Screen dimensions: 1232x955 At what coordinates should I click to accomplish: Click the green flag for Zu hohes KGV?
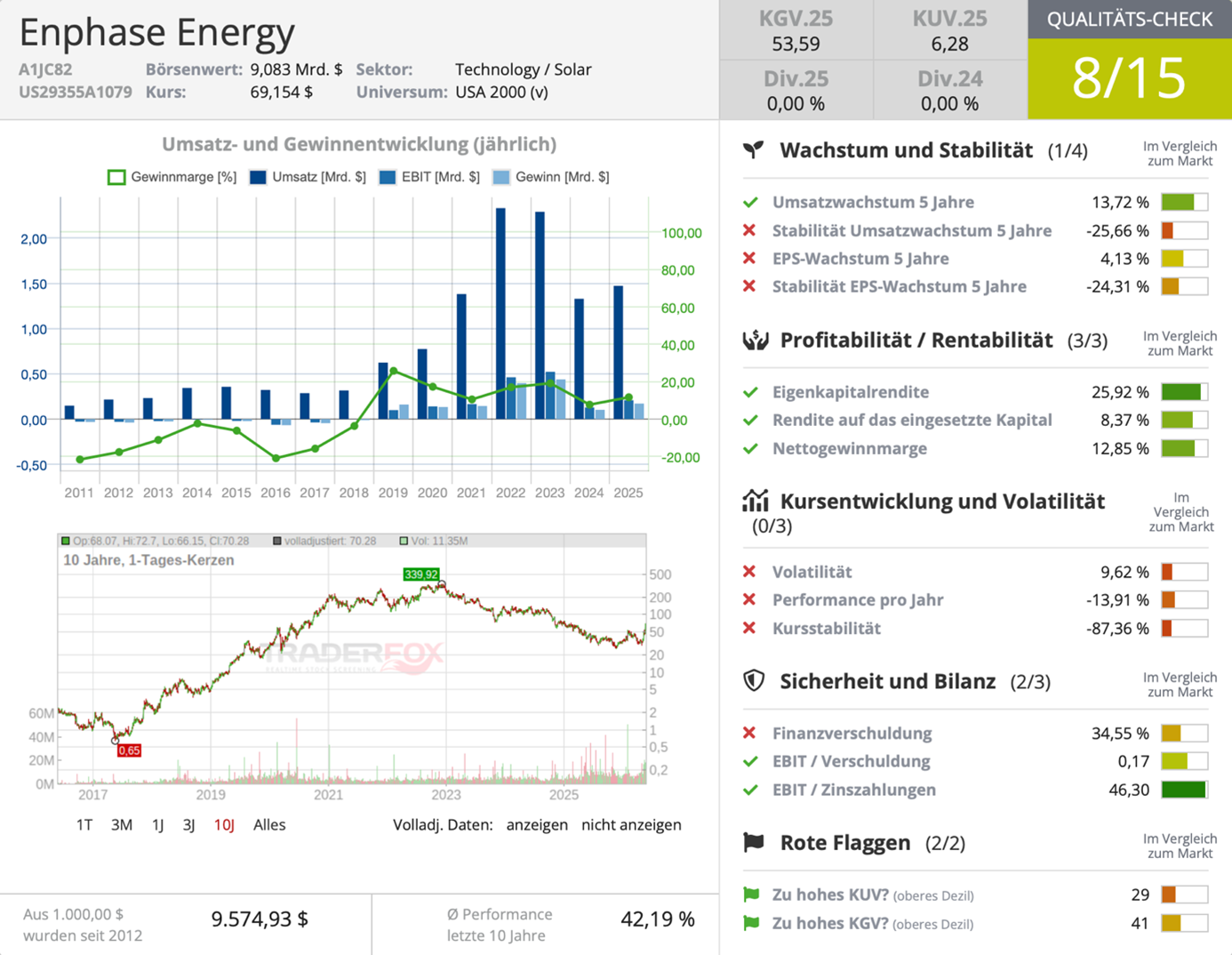pyautogui.click(x=751, y=923)
